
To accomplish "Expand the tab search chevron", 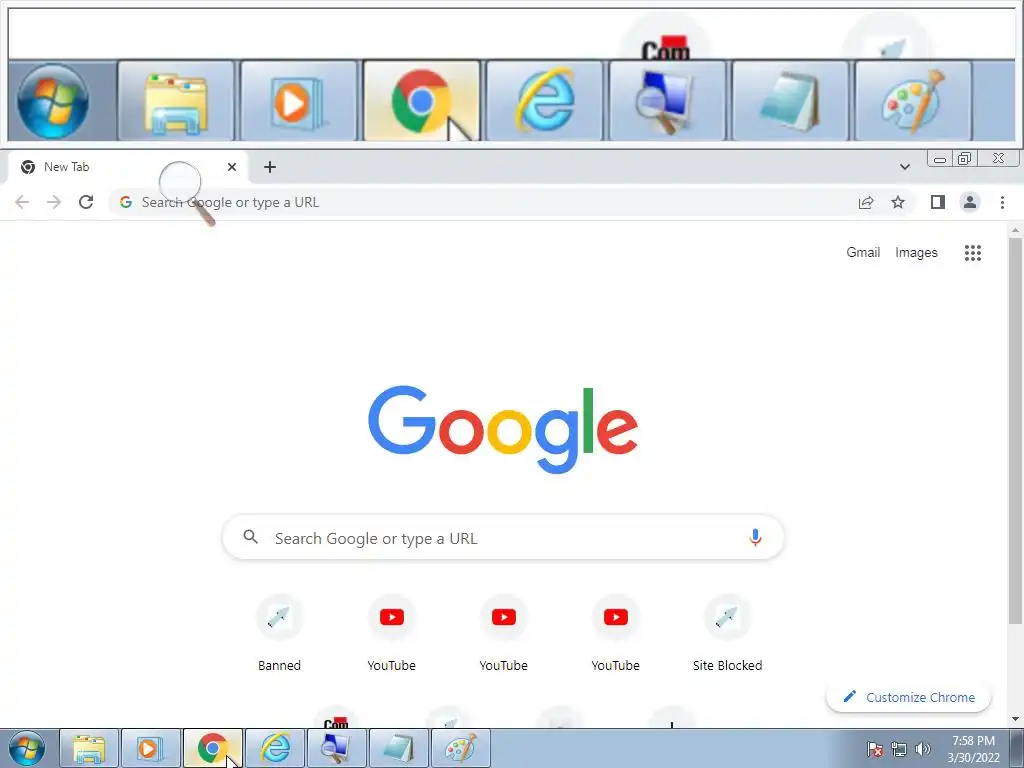I will (904, 167).
